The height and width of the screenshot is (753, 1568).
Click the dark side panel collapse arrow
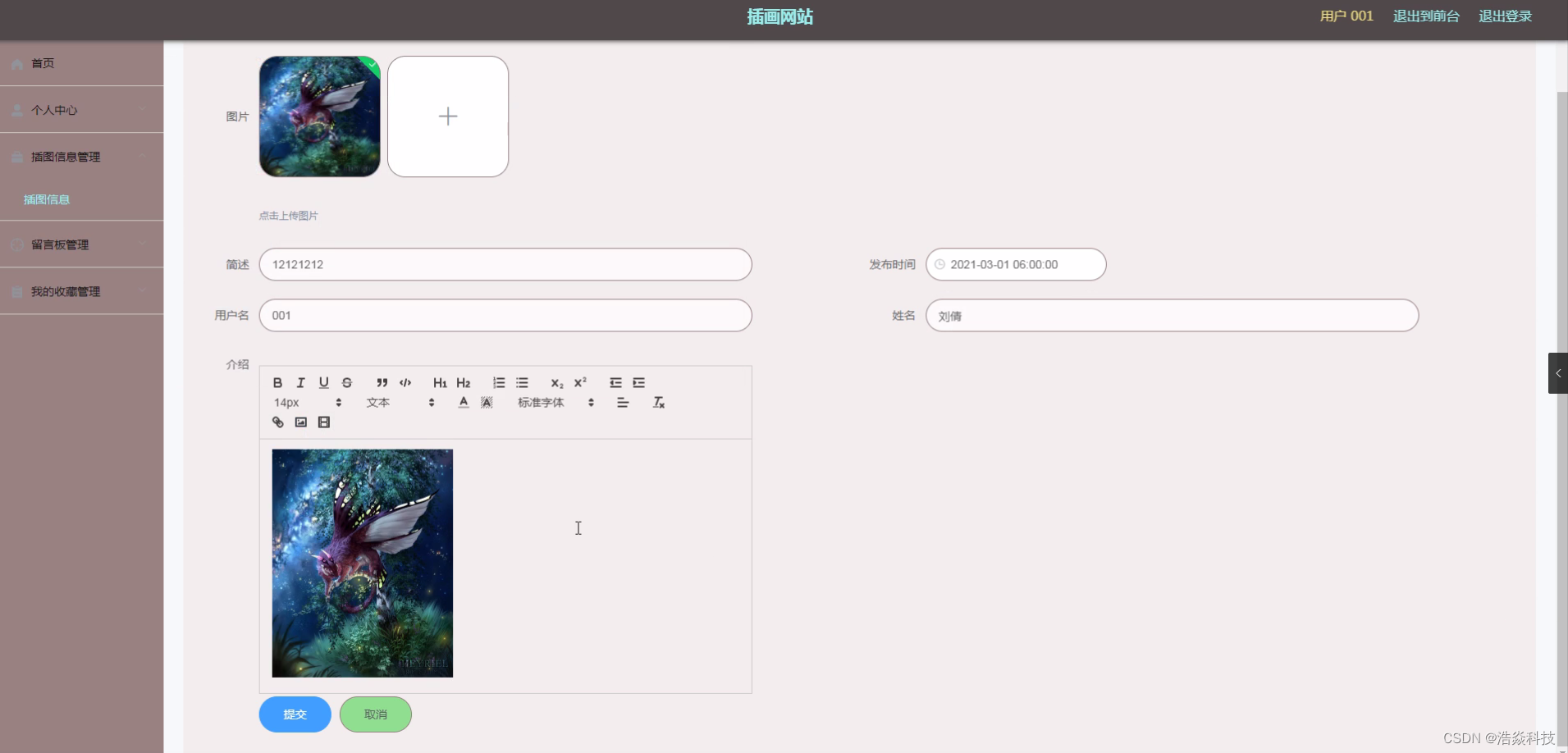[1558, 373]
